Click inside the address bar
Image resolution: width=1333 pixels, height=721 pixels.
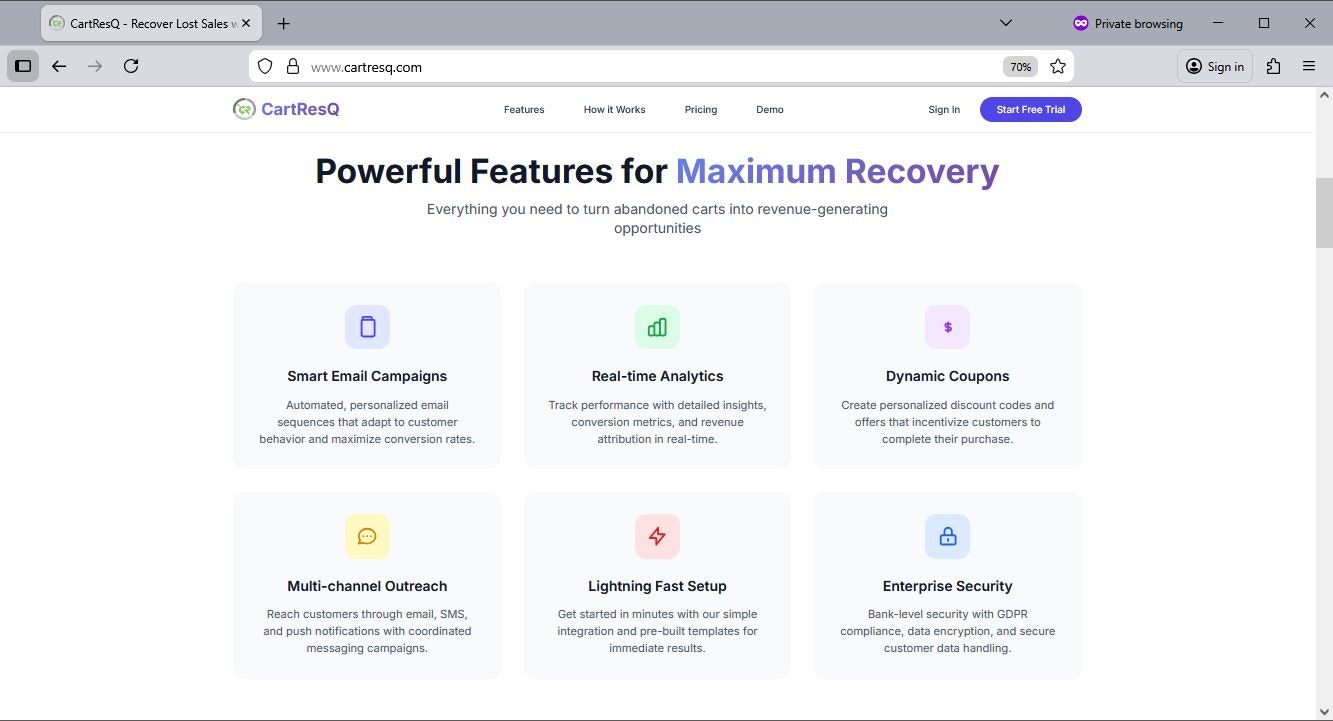(x=600, y=66)
